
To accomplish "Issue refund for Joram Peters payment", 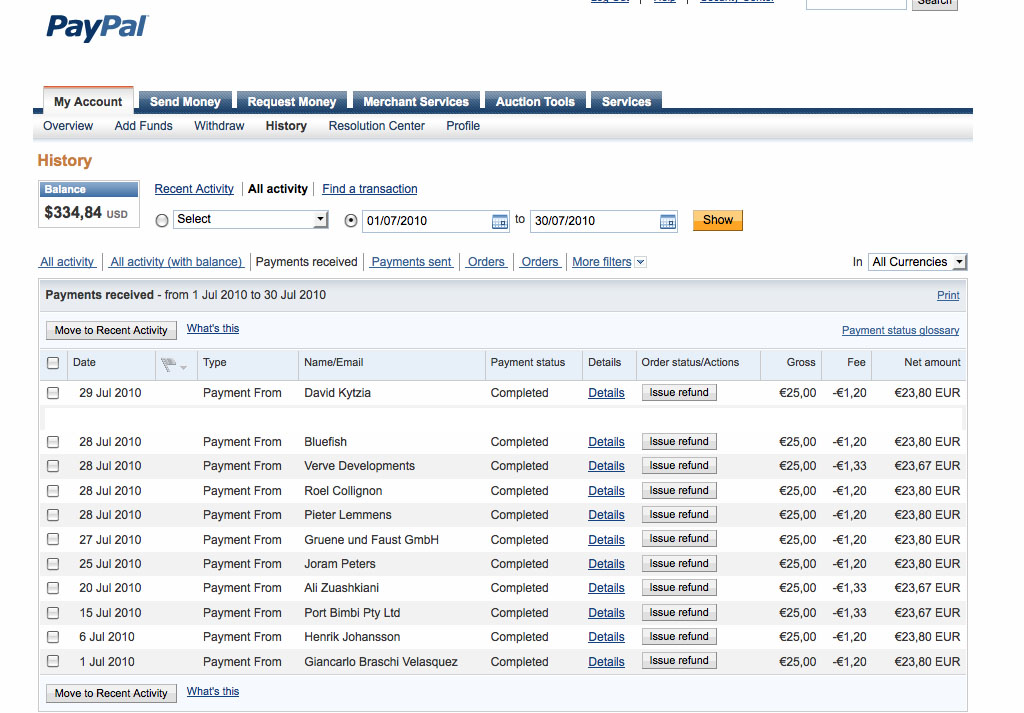I will 679,563.
